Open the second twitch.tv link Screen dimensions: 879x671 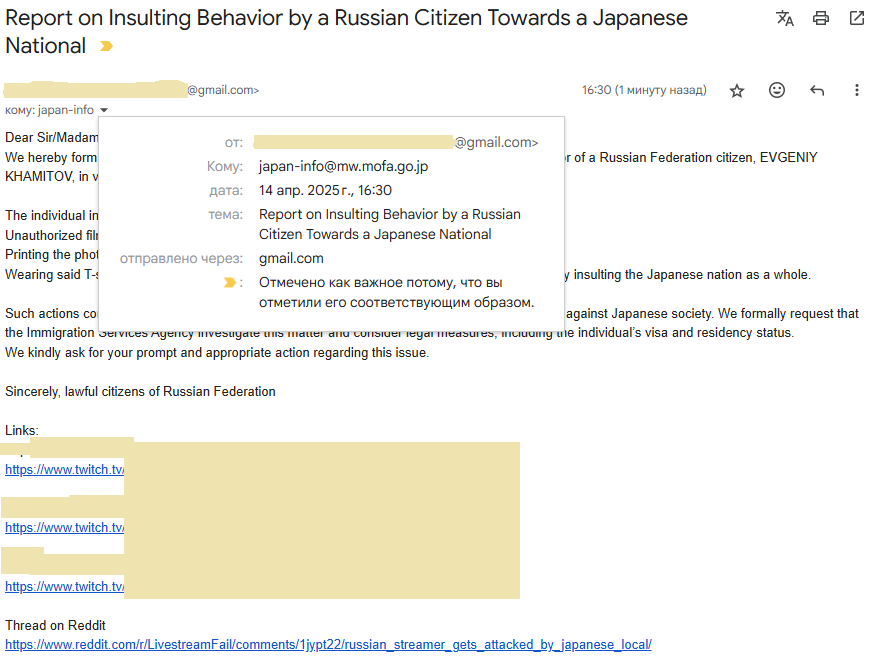pos(64,527)
